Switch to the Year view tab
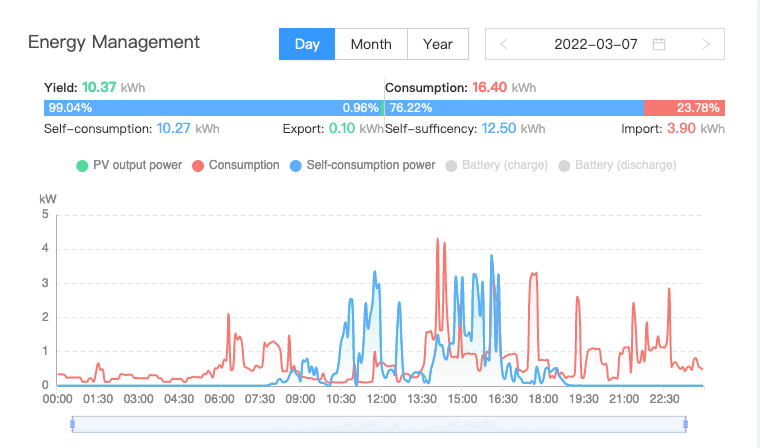Image resolution: width=760 pixels, height=448 pixels. 438,44
